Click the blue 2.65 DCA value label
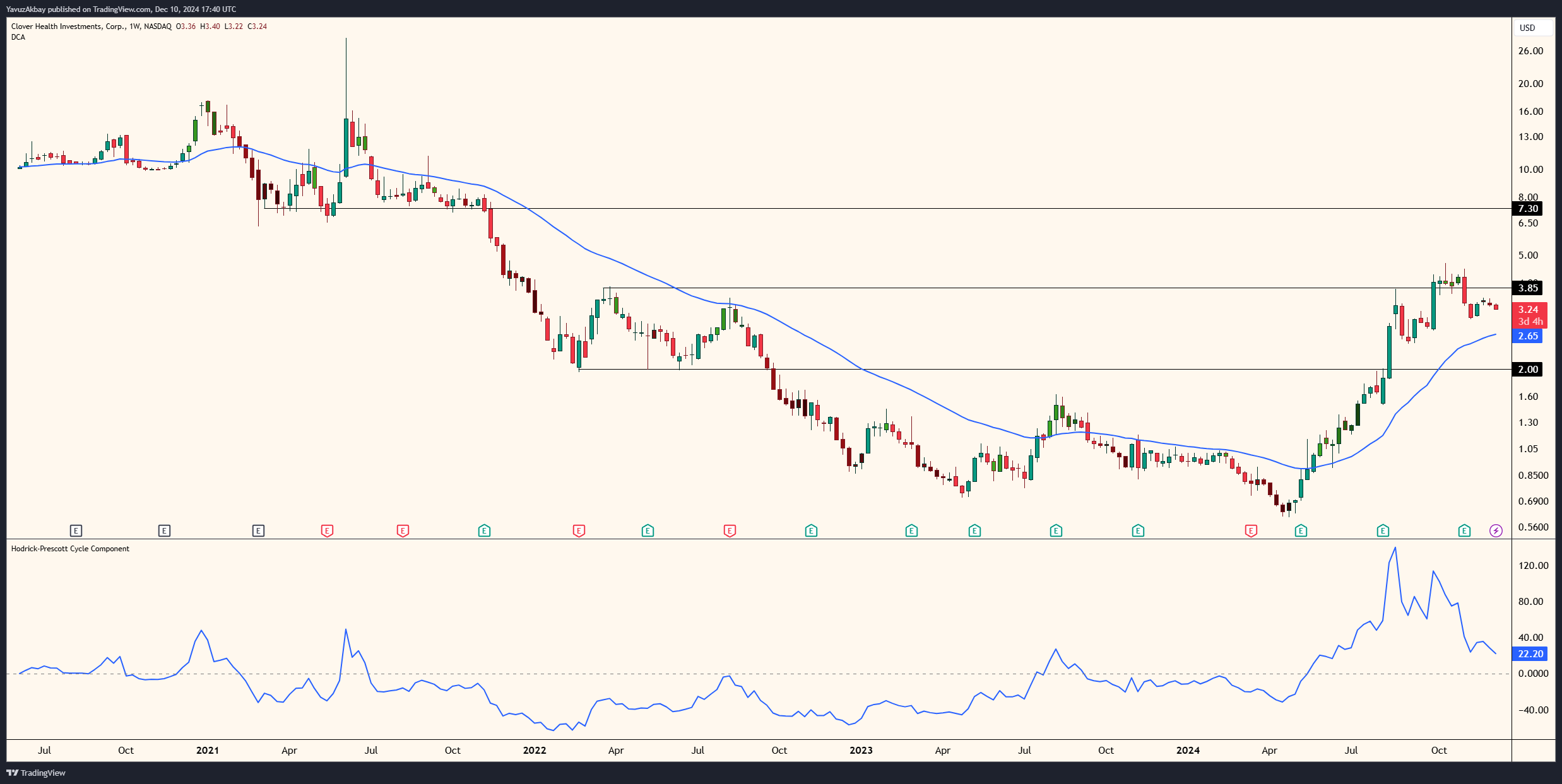This screenshot has height=784, width=1562. [x=1527, y=336]
